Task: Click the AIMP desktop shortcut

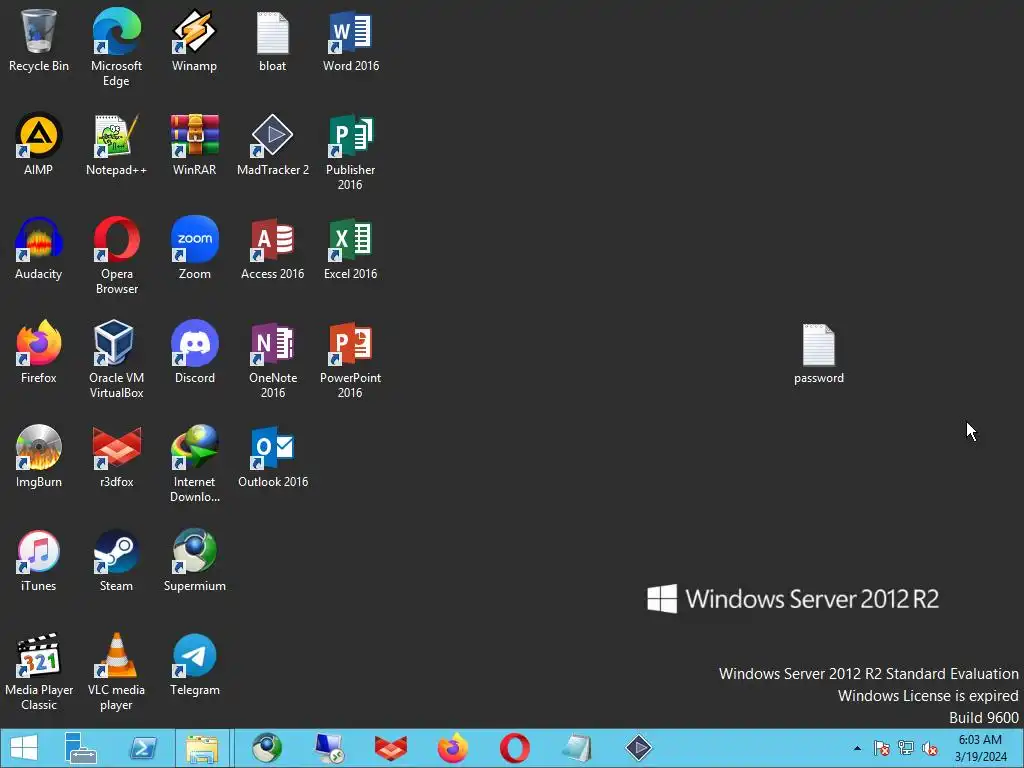Action: (39, 144)
